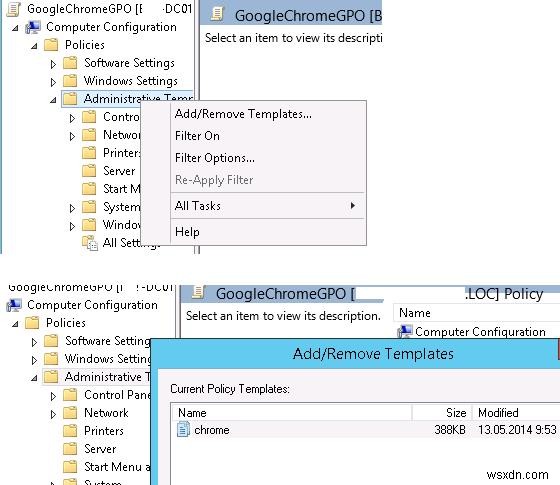Image resolution: width=560 pixels, height=485 pixels.
Task: Click Control Panel folder icon beside Templates dialog
Action: (70, 395)
